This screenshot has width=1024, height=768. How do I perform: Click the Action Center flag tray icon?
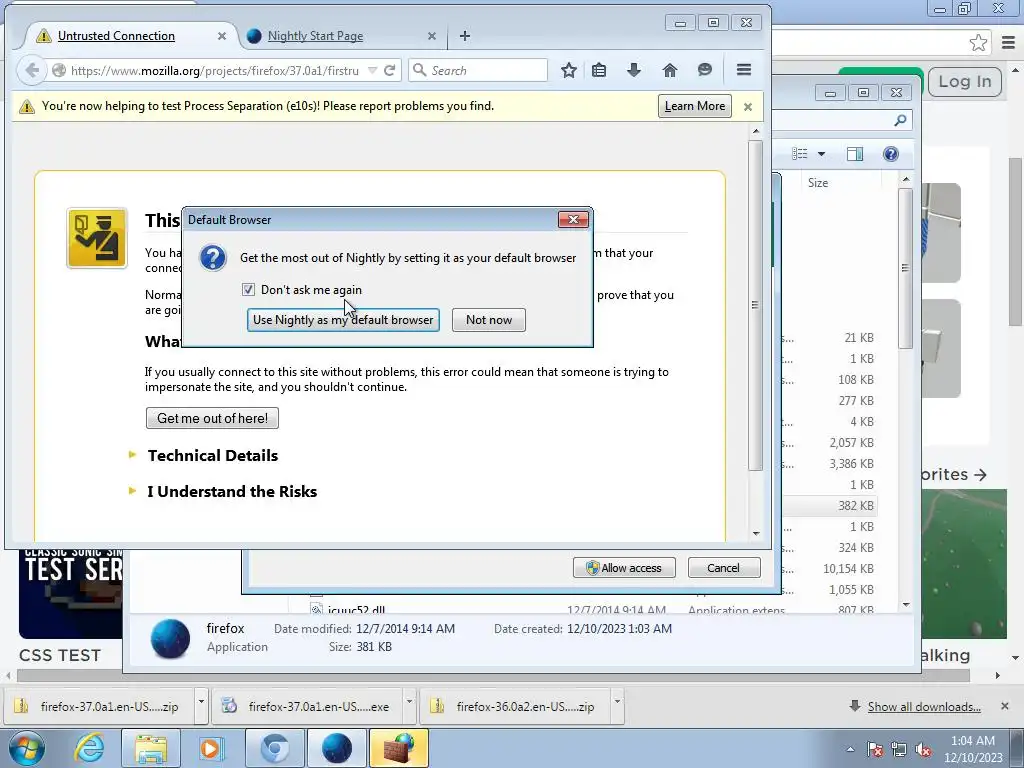click(x=875, y=750)
